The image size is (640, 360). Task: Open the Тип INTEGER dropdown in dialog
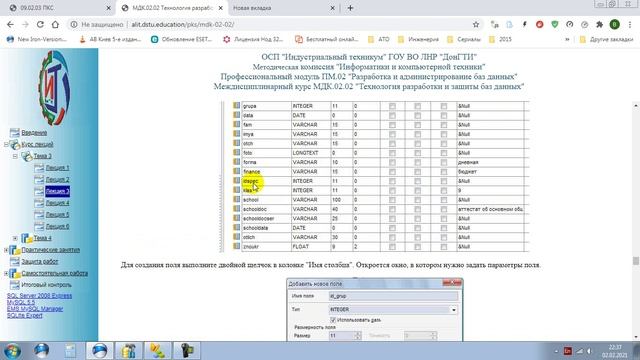453,310
